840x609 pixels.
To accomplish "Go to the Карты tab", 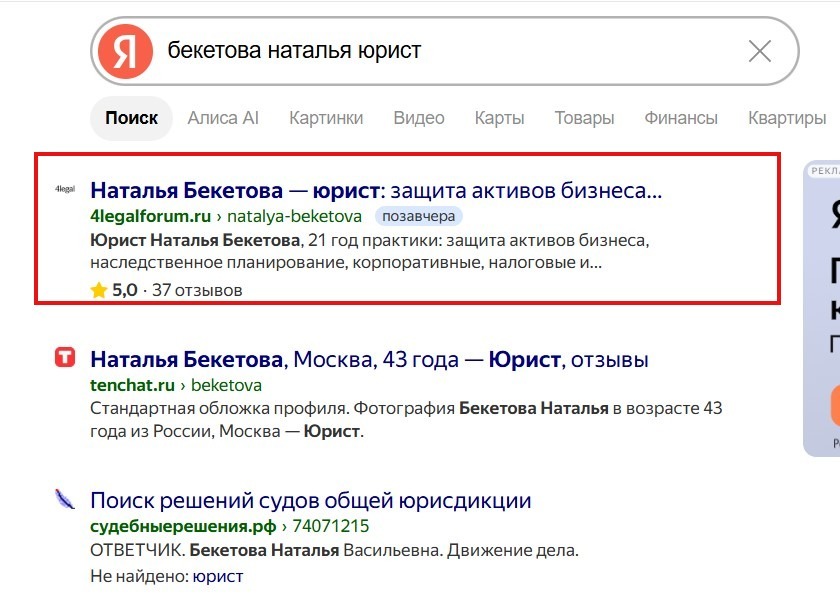I will point(499,118).
